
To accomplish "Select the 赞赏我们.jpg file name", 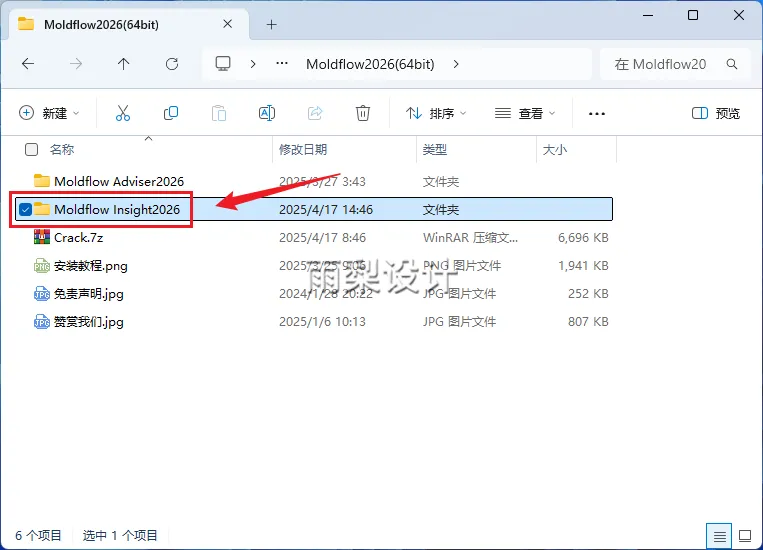I will [x=89, y=322].
